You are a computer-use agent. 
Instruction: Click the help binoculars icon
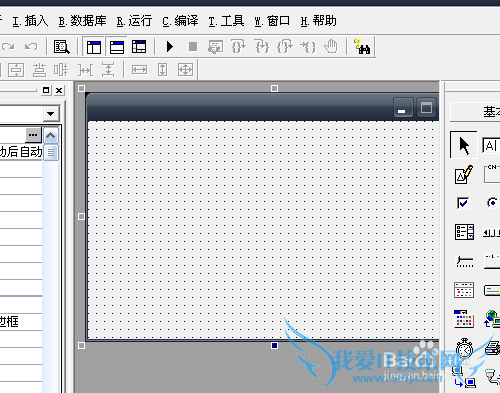[362, 47]
